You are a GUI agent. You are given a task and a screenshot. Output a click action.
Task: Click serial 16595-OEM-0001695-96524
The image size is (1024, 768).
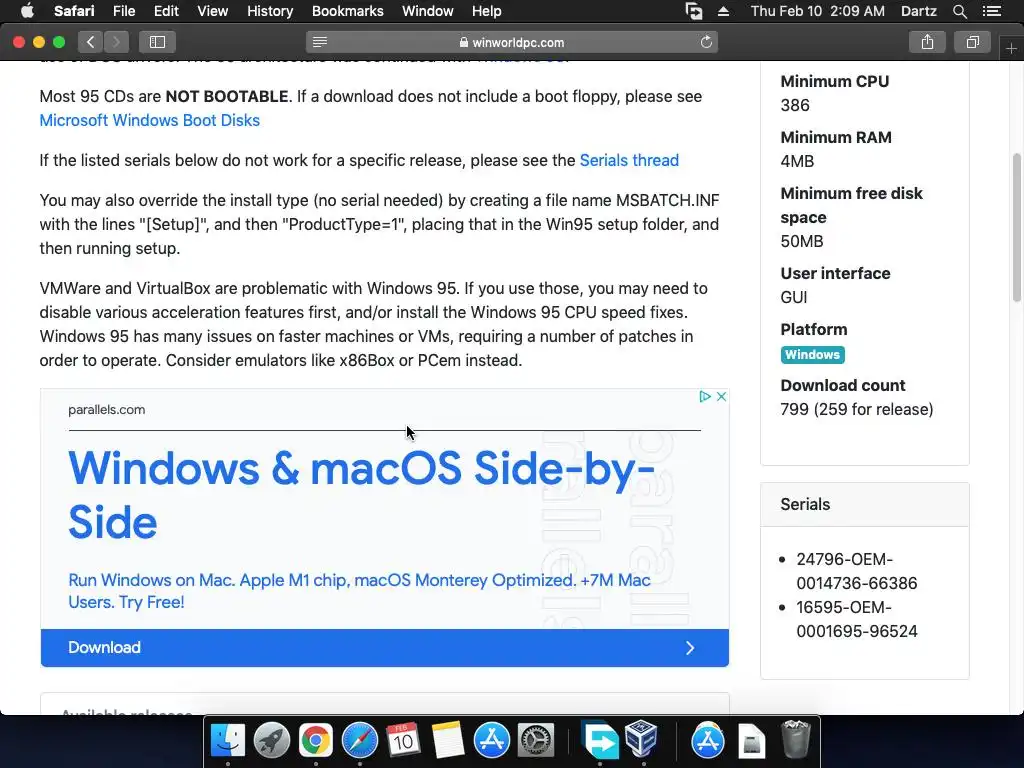click(857, 619)
